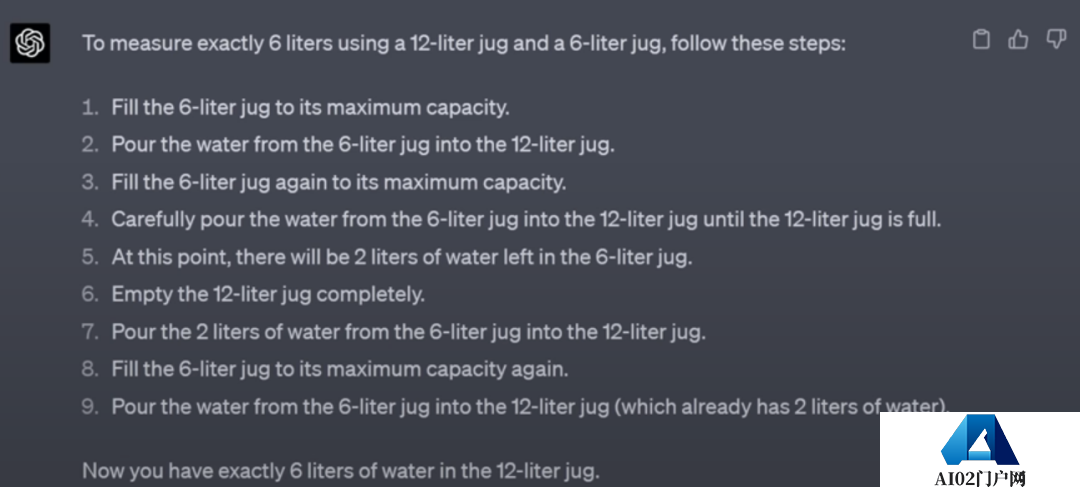Click step 5 starting 'At this point'
The image size is (1080, 487).
[x=401, y=257]
